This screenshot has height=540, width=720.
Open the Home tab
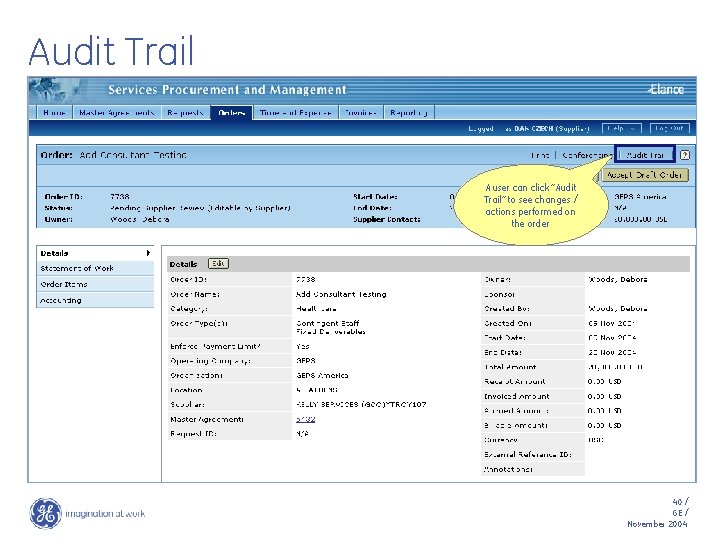tap(54, 112)
